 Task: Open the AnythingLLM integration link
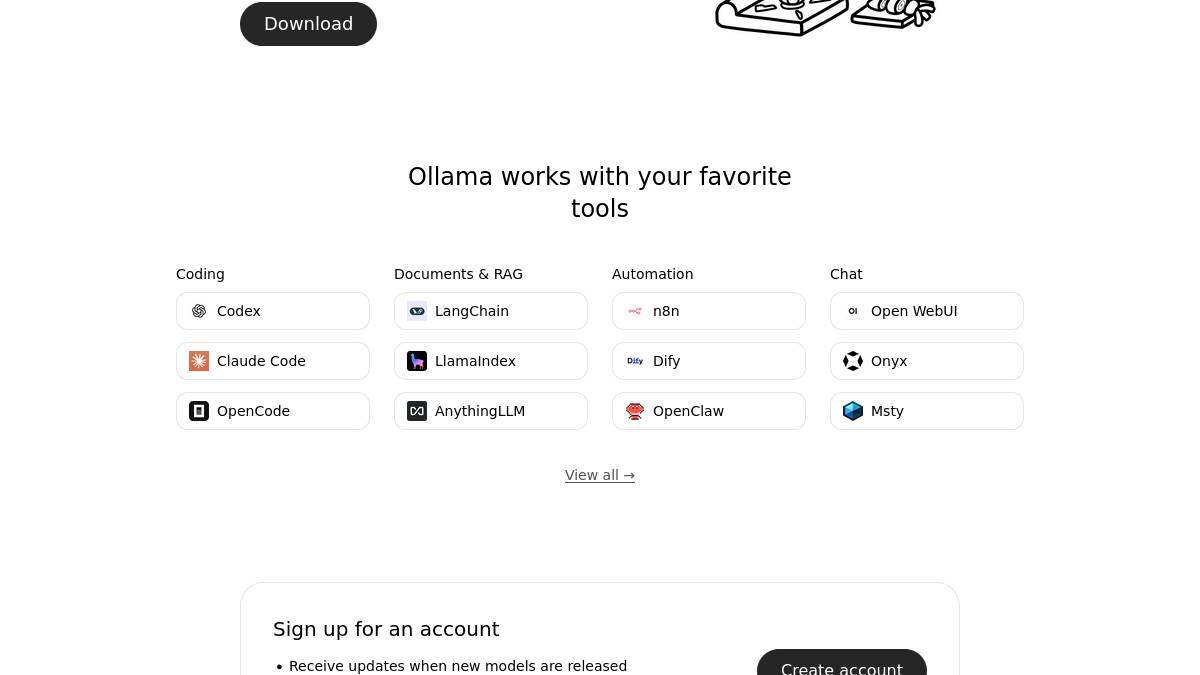[x=490, y=411]
